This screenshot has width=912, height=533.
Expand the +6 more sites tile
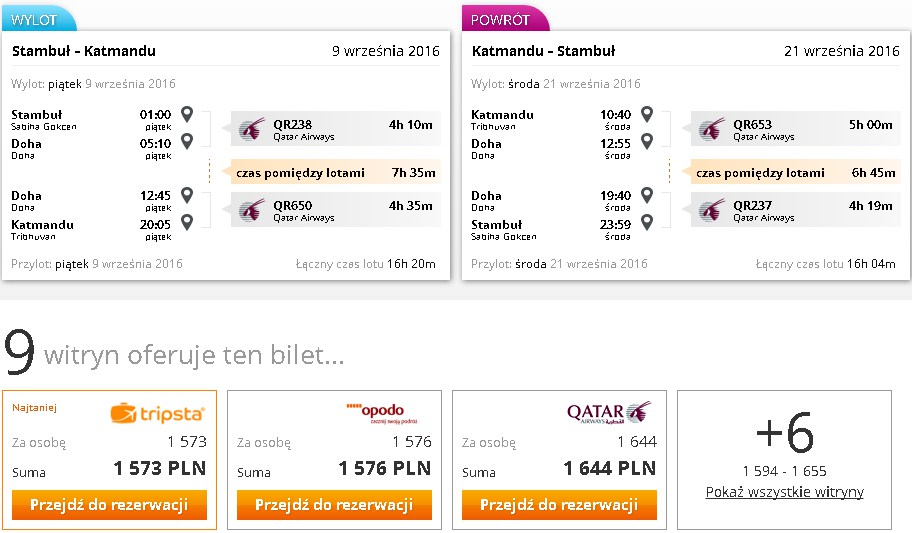(x=785, y=460)
